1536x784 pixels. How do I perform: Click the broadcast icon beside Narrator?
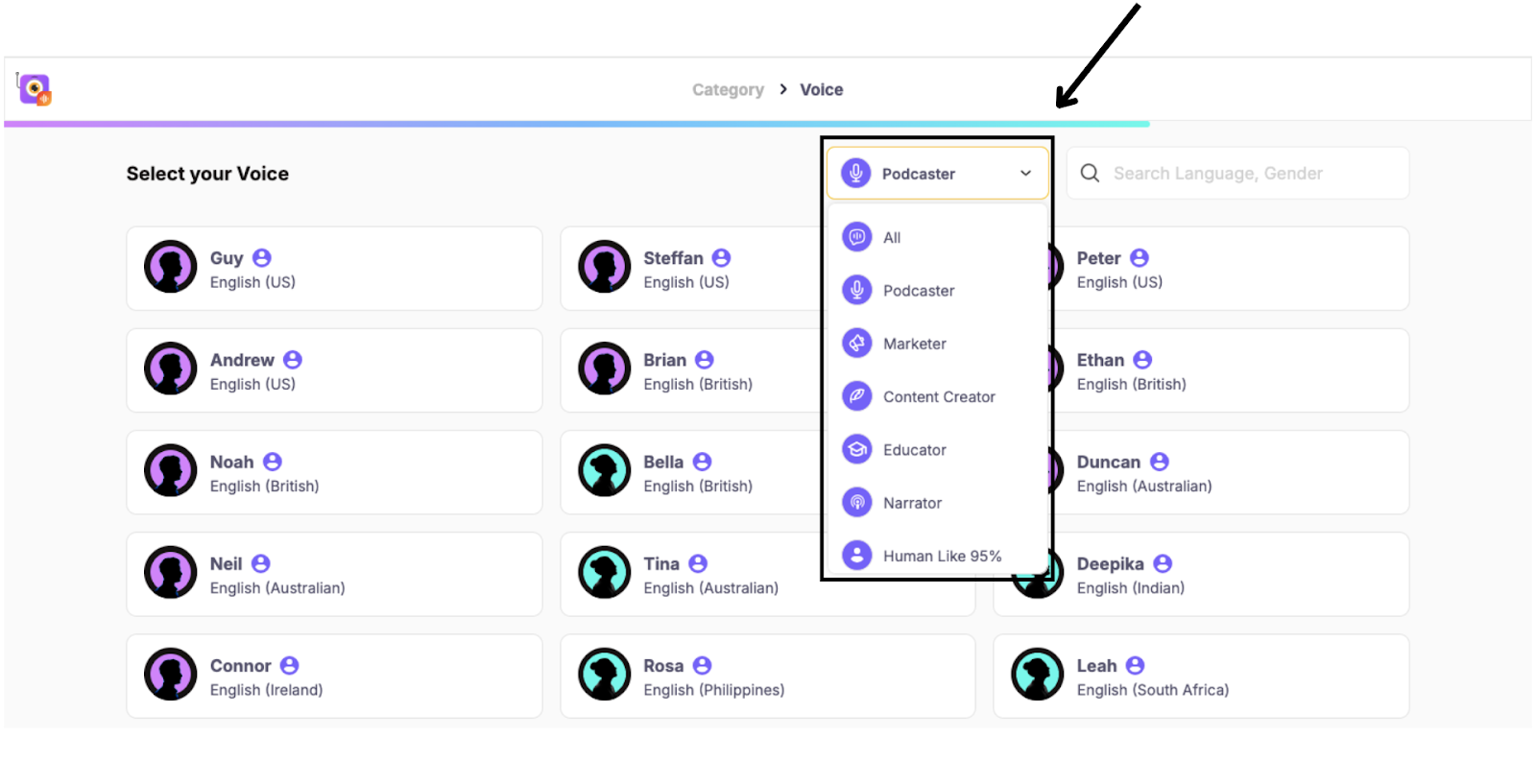point(856,502)
